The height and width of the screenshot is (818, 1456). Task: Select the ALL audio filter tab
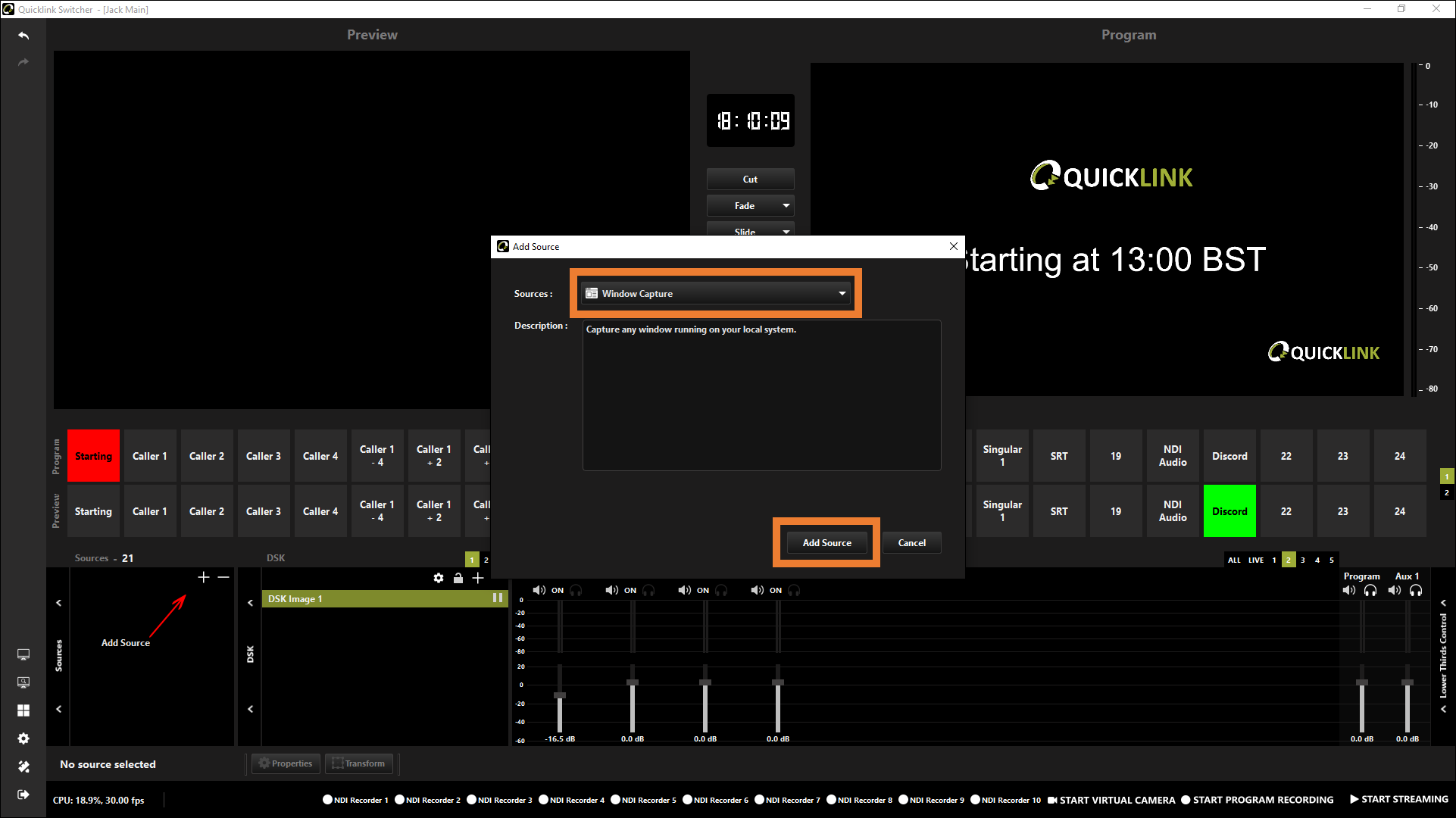pyautogui.click(x=1234, y=560)
